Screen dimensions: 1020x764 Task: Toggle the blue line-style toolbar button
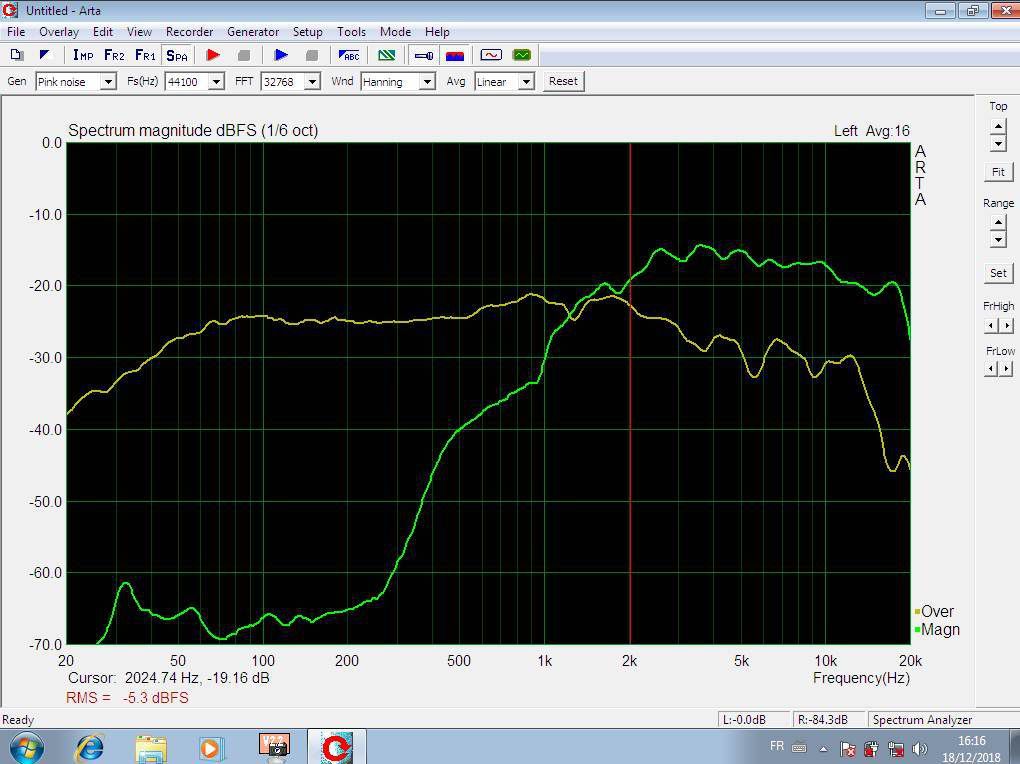point(424,55)
